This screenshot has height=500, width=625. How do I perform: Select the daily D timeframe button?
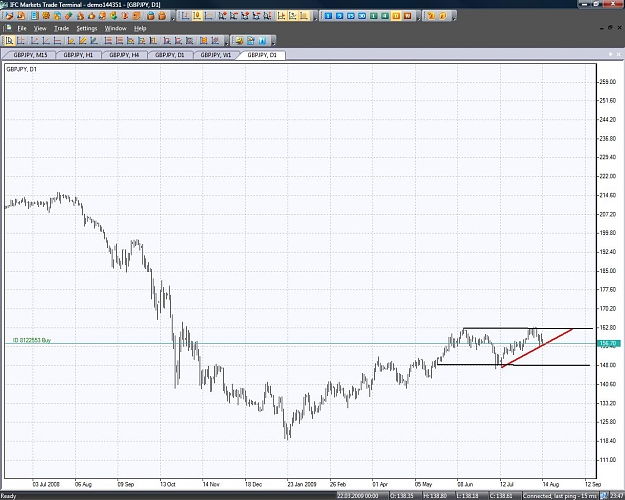pyautogui.click(x=396, y=16)
